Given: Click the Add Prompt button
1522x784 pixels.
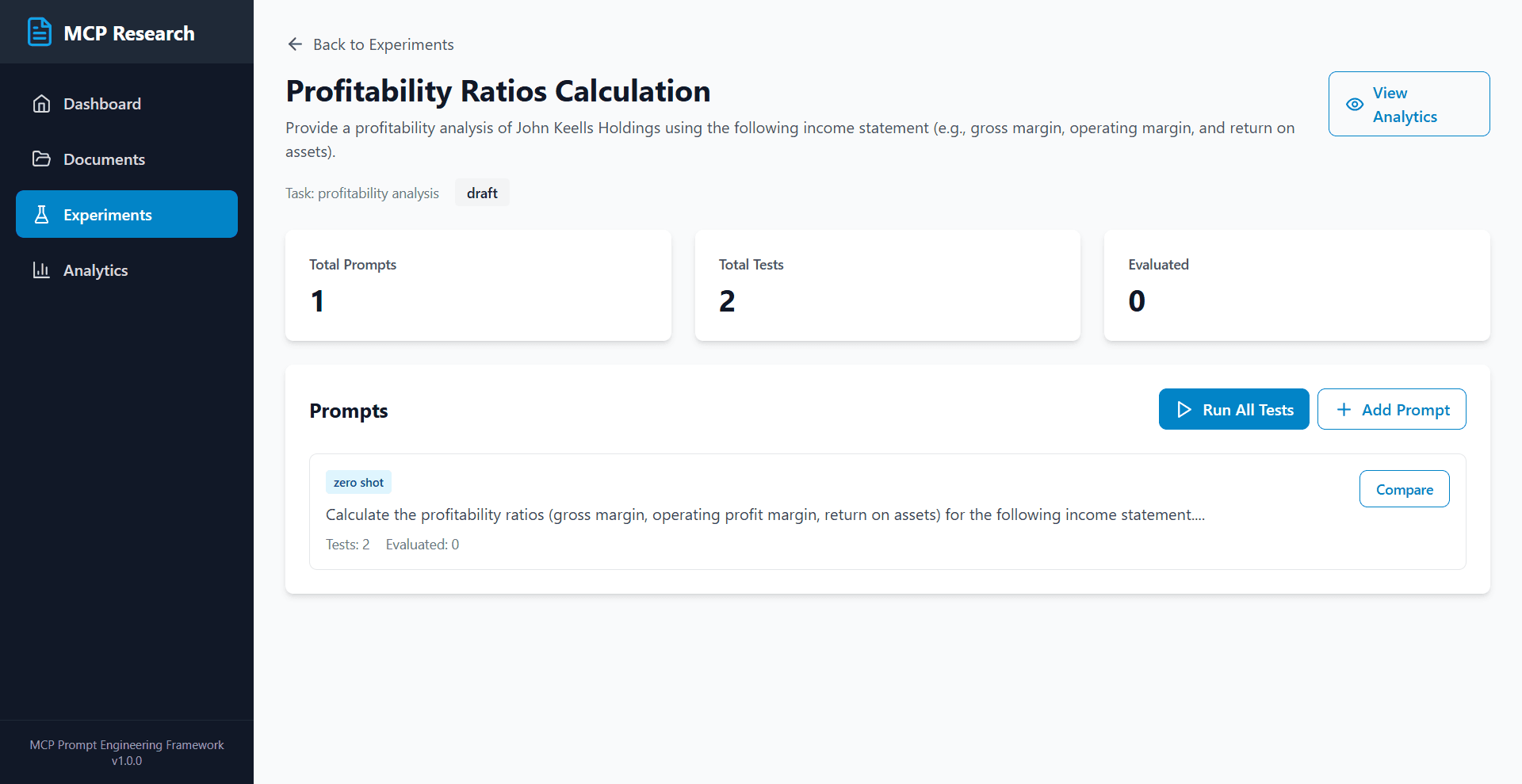Looking at the screenshot, I should pos(1391,410).
